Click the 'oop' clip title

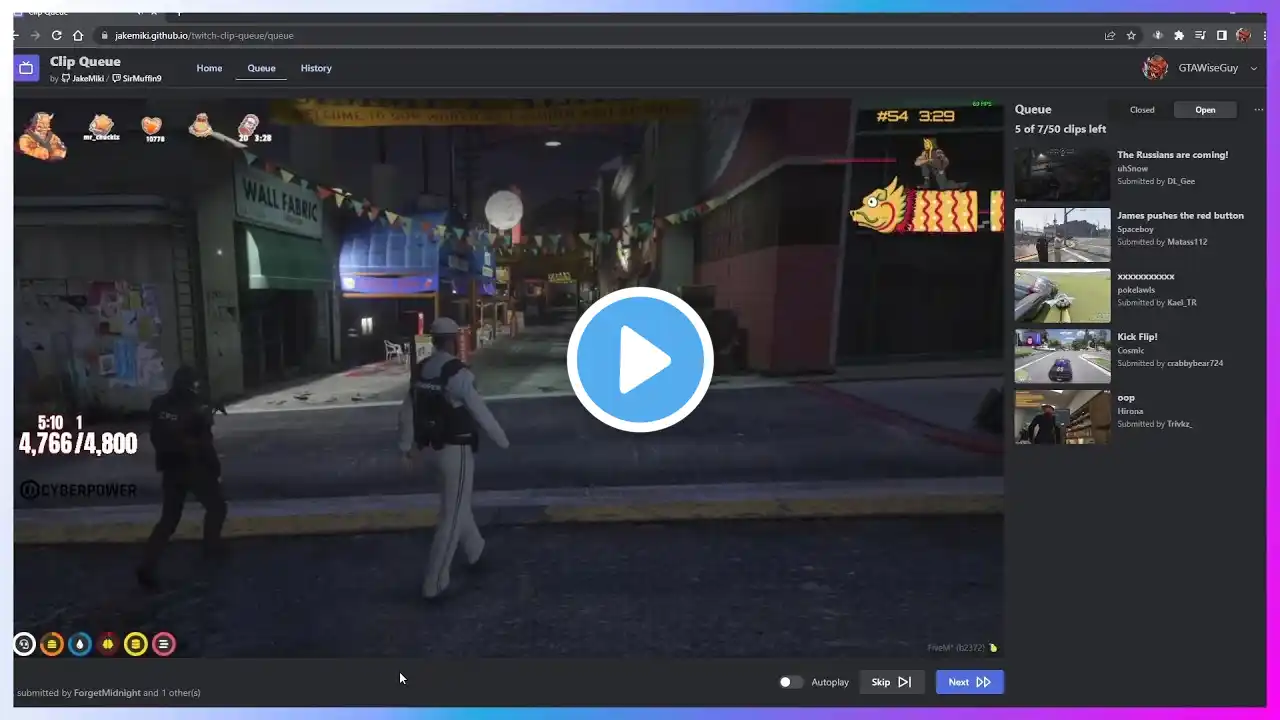tap(1126, 398)
